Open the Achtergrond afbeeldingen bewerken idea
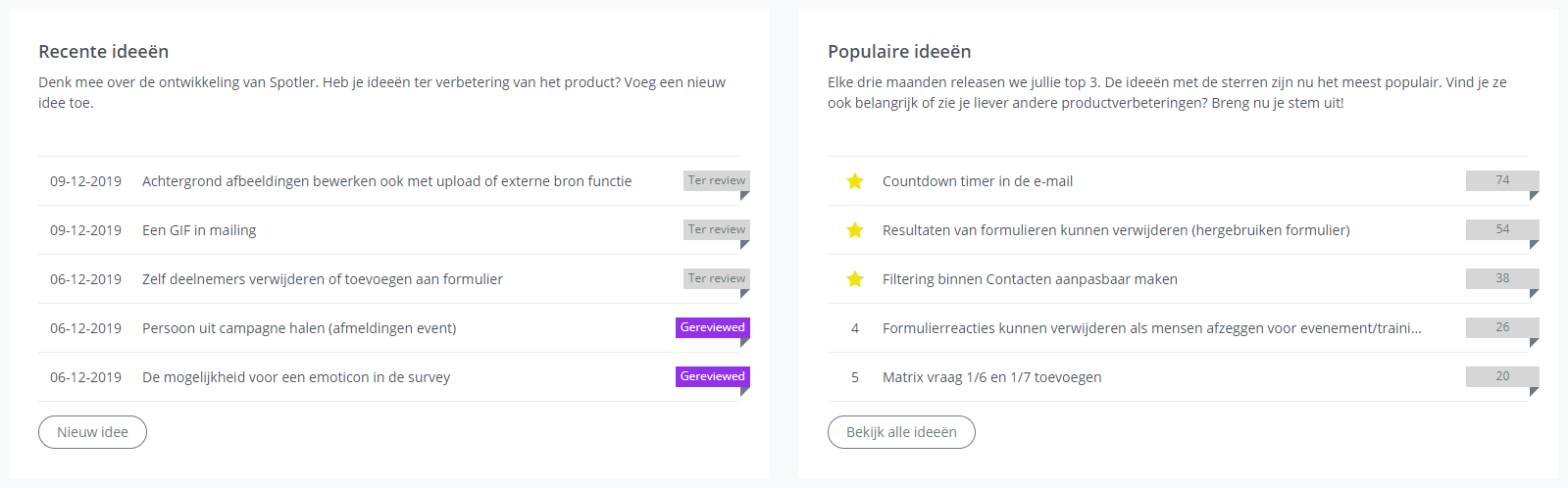 tap(386, 181)
